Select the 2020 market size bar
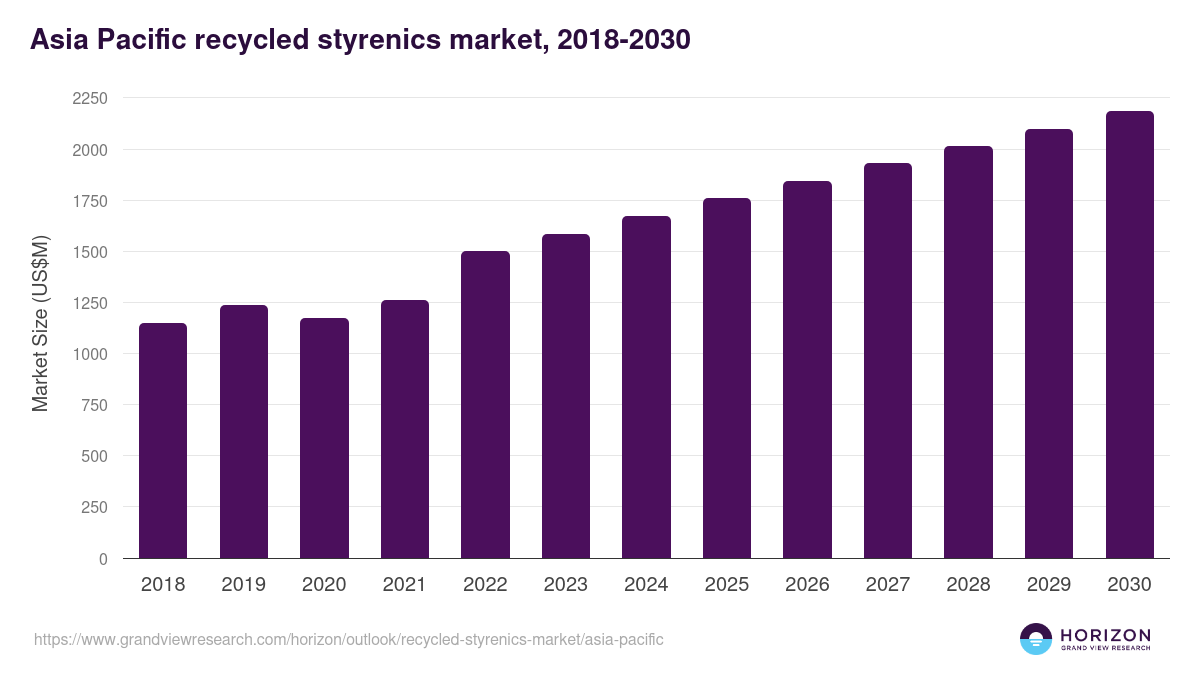This screenshot has width=1200, height=675. [324, 438]
